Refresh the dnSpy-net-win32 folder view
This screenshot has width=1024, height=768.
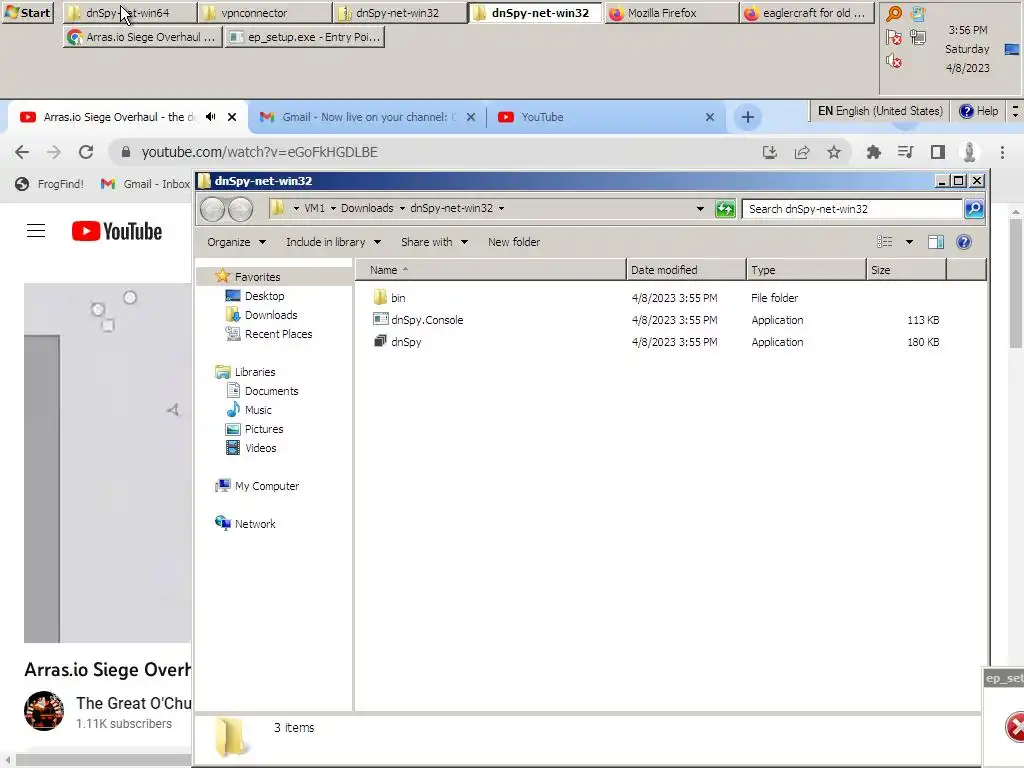(x=725, y=209)
